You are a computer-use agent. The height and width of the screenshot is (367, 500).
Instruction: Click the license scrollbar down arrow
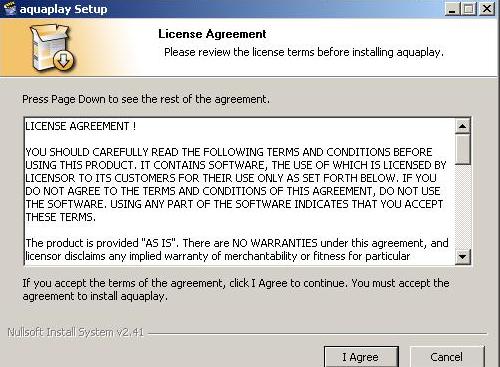tap(462, 257)
